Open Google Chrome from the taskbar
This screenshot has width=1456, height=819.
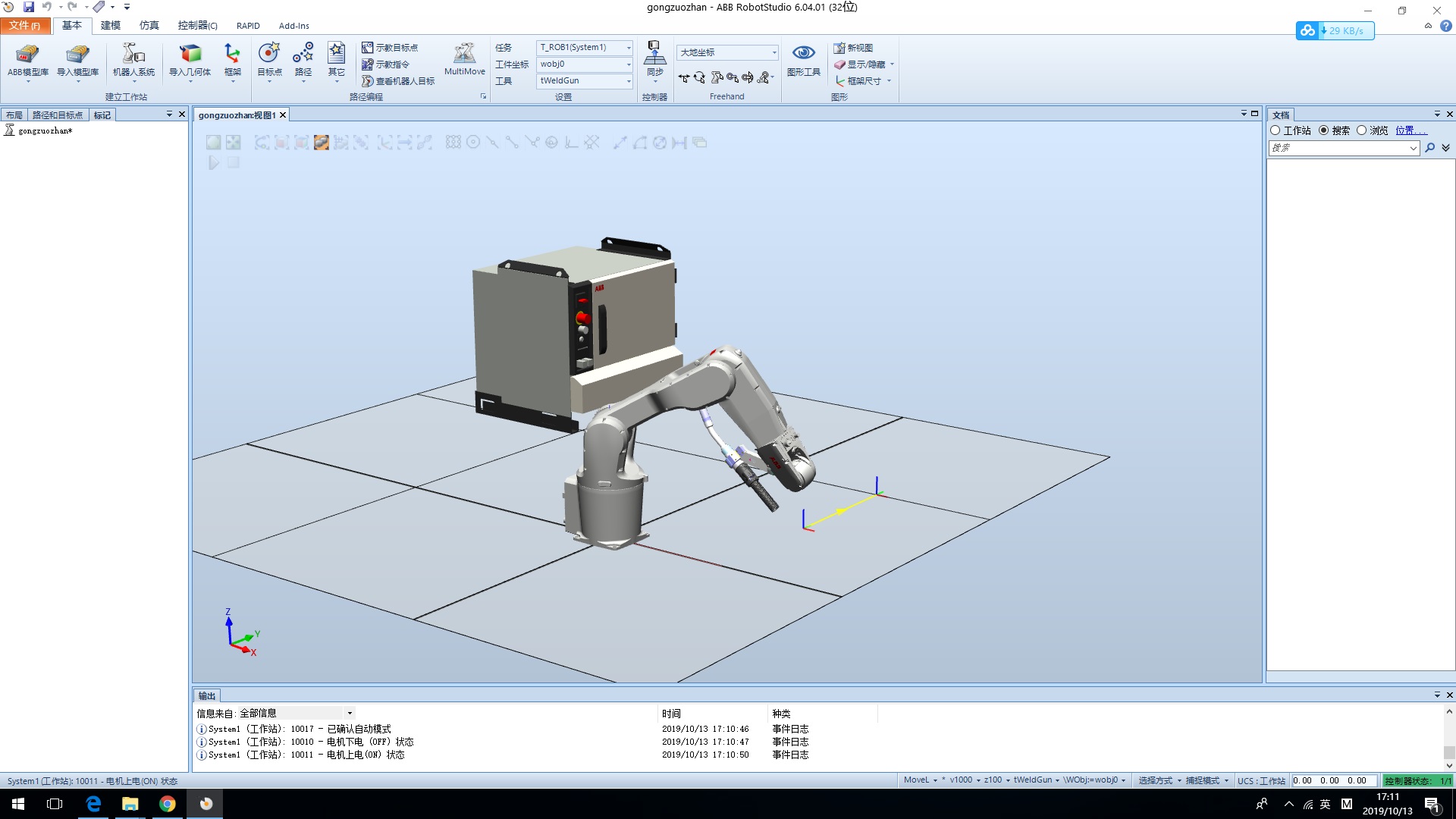[168, 804]
